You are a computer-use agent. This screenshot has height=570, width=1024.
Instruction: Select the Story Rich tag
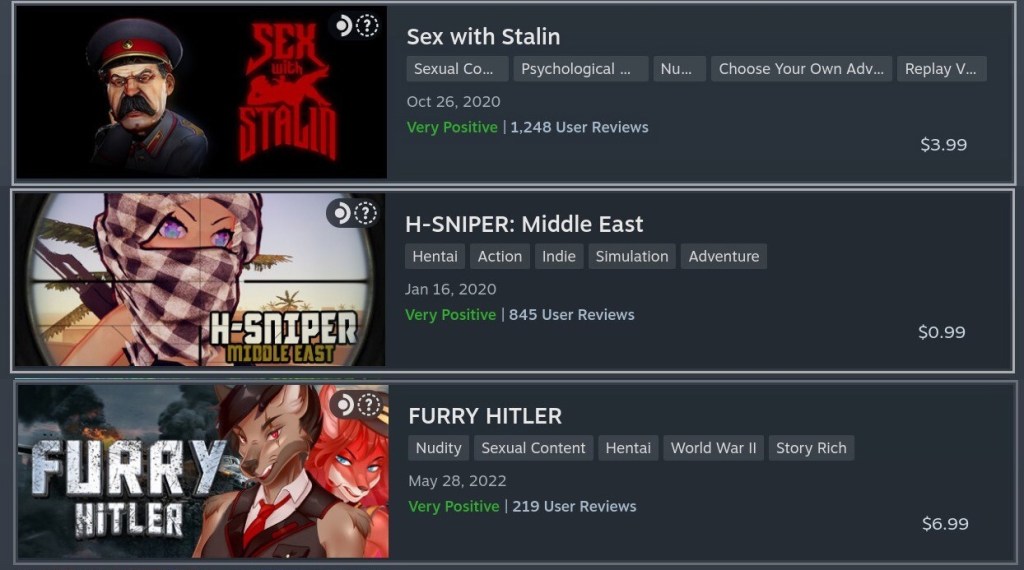click(x=811, y=449)
